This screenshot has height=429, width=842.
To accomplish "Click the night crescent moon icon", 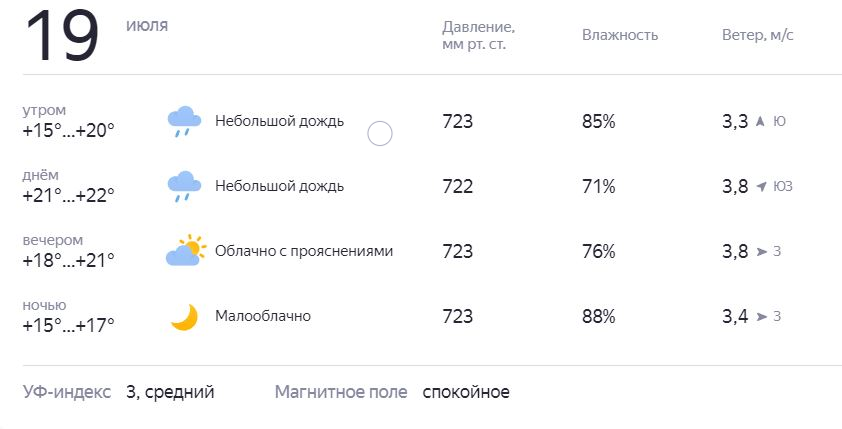I will point(184,317).
